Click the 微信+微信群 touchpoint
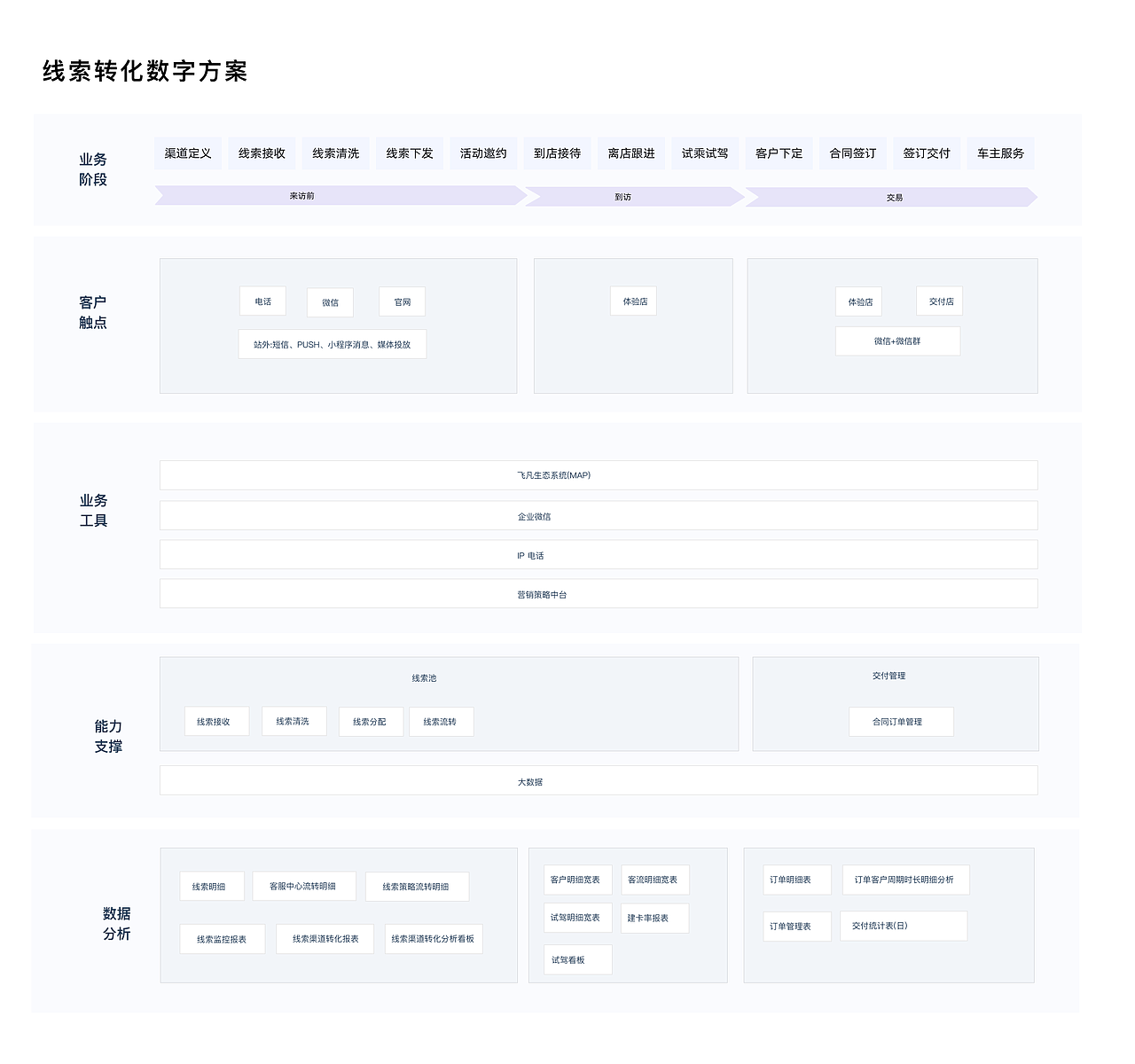The image size is (1135, 1064). click(x=897, y=340)
